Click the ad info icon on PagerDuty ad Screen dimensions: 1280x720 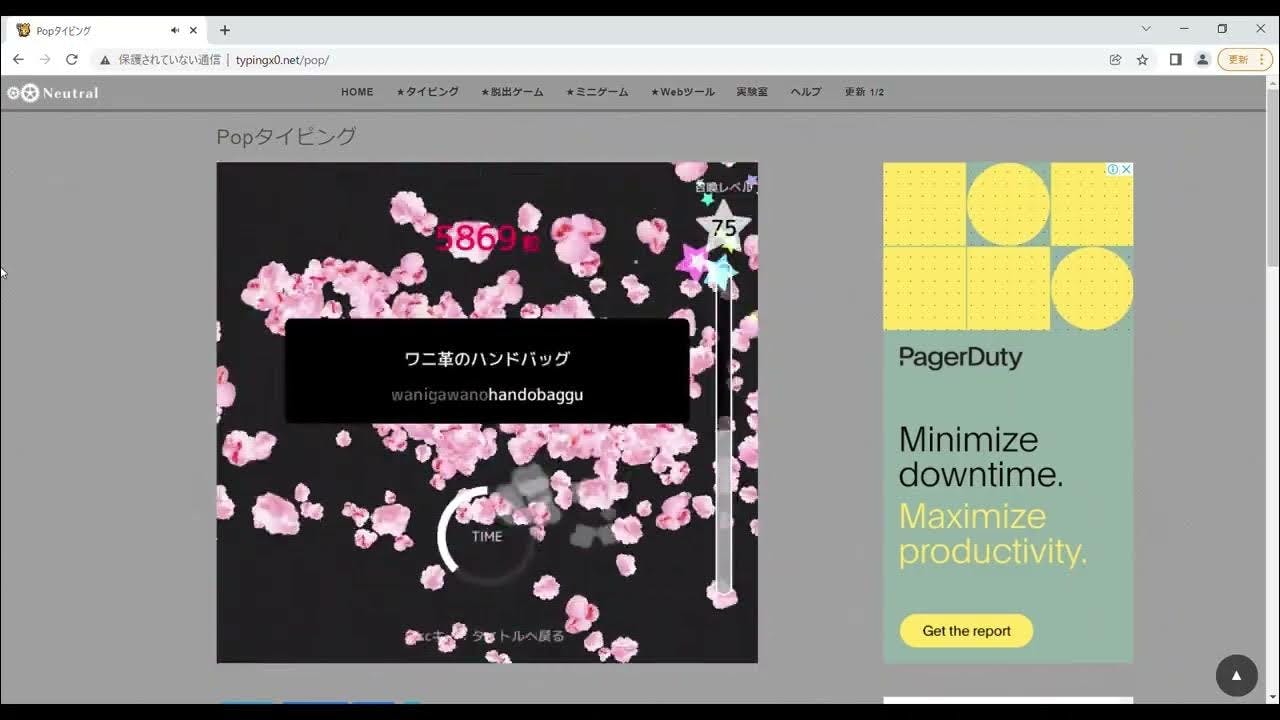1112,170
